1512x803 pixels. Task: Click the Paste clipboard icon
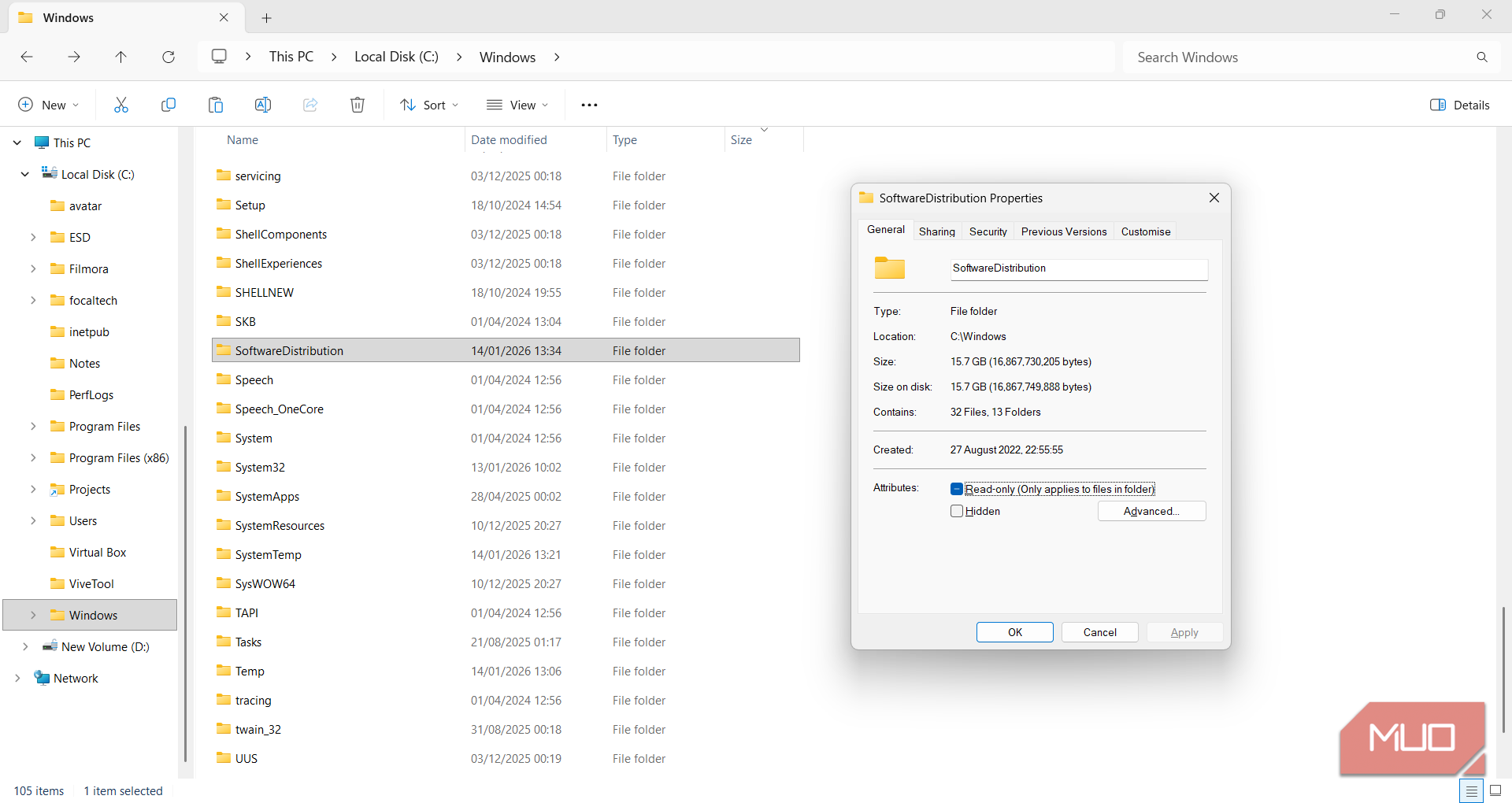216,105
